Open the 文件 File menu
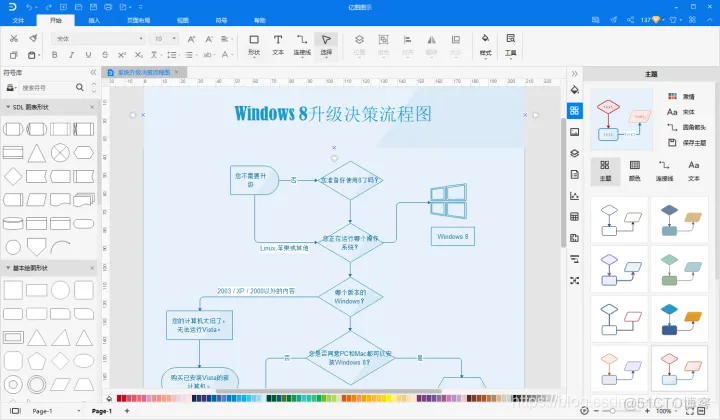Screen dimensions: 720x420 coord(18,20)
